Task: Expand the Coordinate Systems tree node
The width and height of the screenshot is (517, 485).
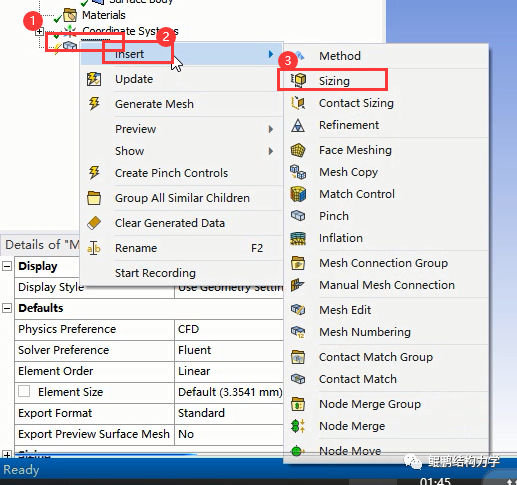Action: click(39, 32)
